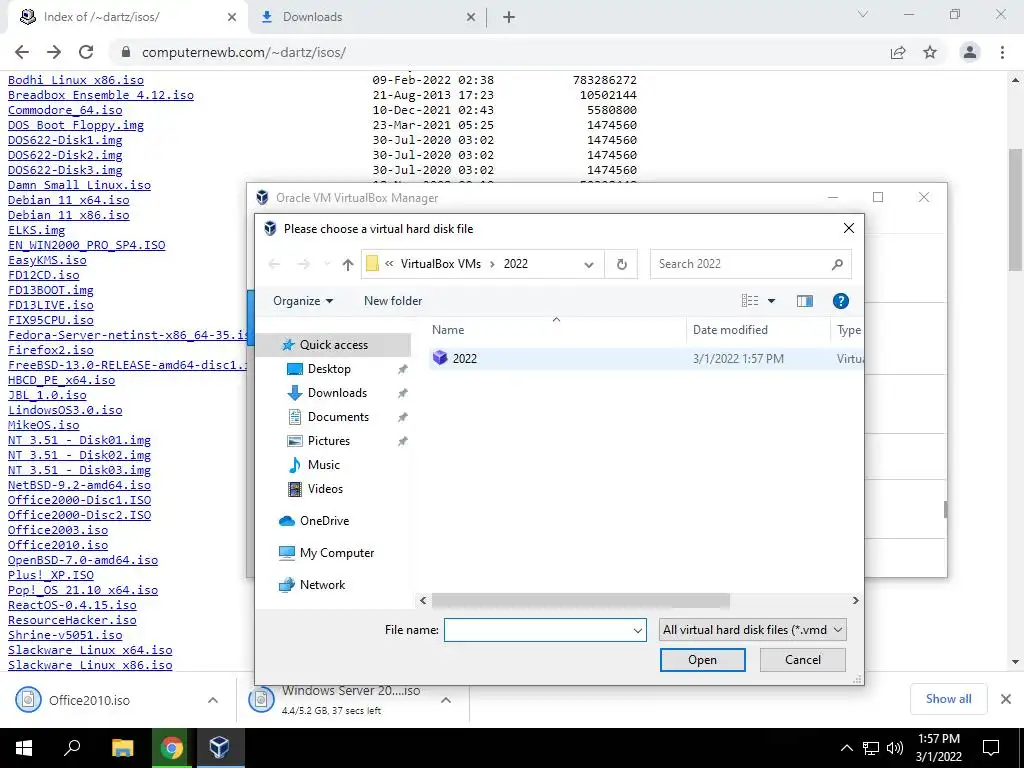This screenshot has width=1024, height=768.
Task: Click the search magnifier in Search 2022 box
Action: click(837, 264)
